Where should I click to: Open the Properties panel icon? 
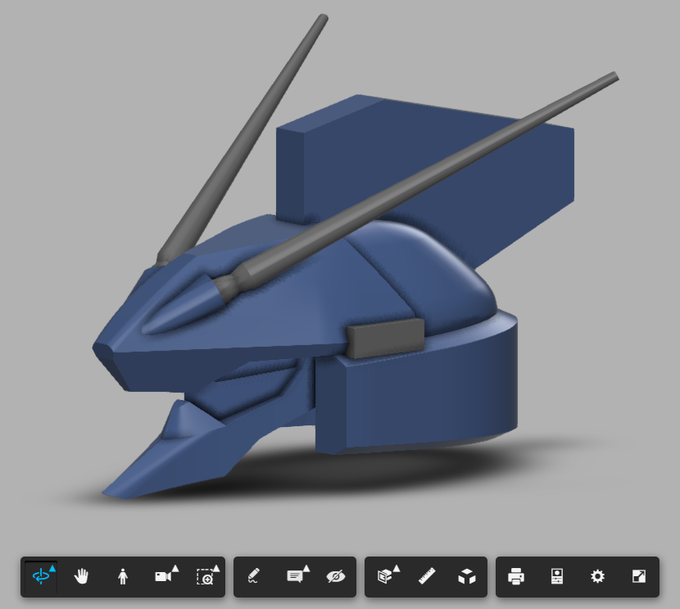(557, 577)
